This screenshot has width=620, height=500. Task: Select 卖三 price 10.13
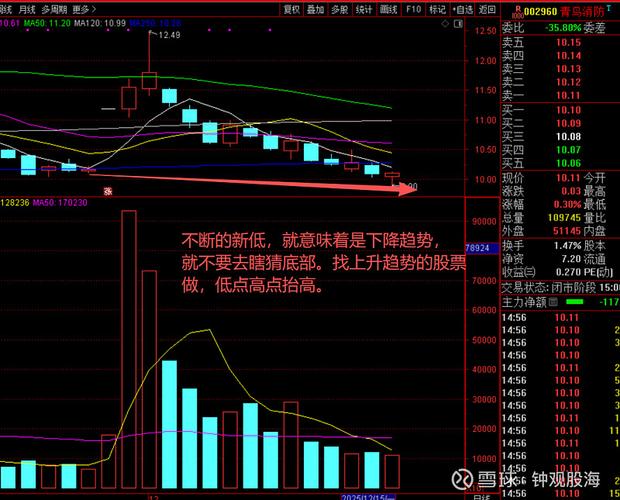[568, 69]
